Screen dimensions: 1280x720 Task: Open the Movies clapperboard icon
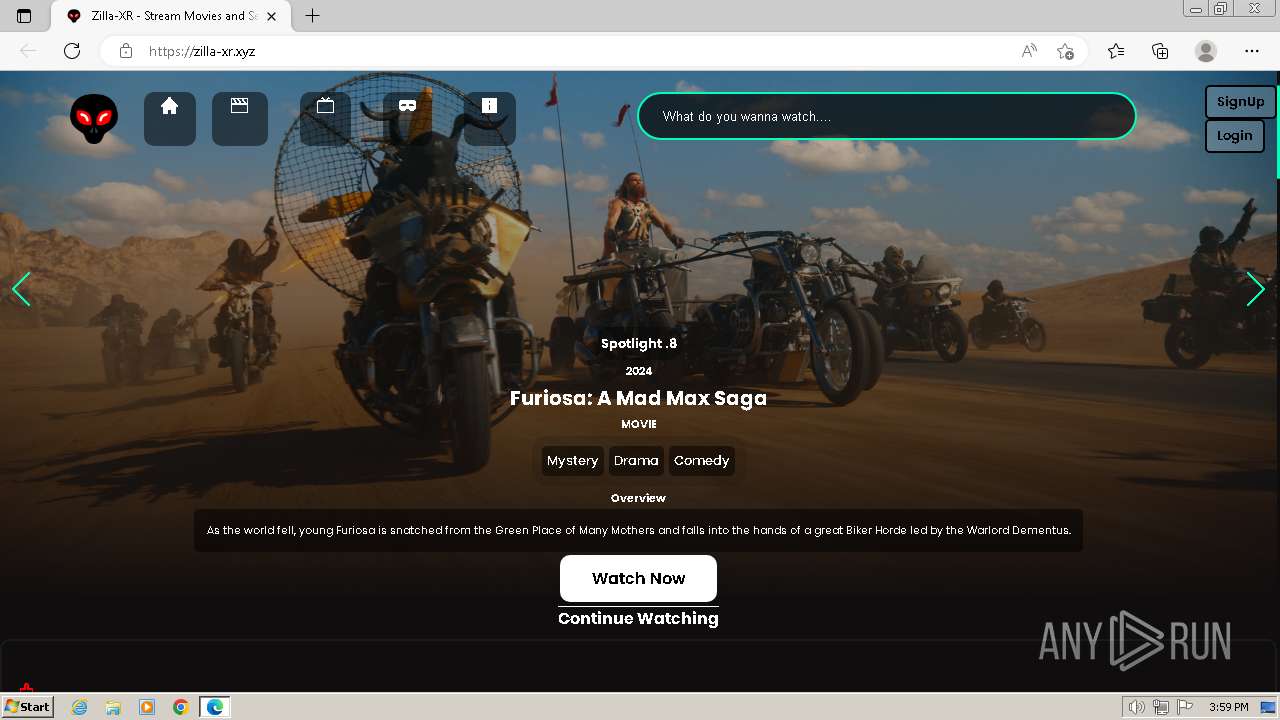tap(240, 119)
